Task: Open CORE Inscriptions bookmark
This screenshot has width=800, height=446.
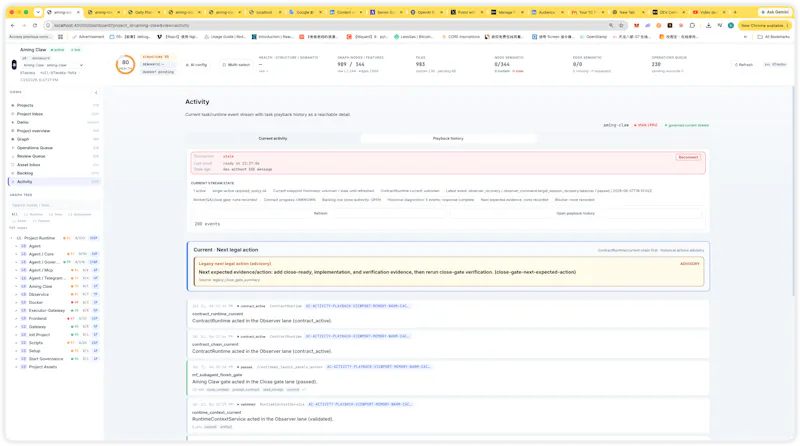Action: [x=461, y=37]
